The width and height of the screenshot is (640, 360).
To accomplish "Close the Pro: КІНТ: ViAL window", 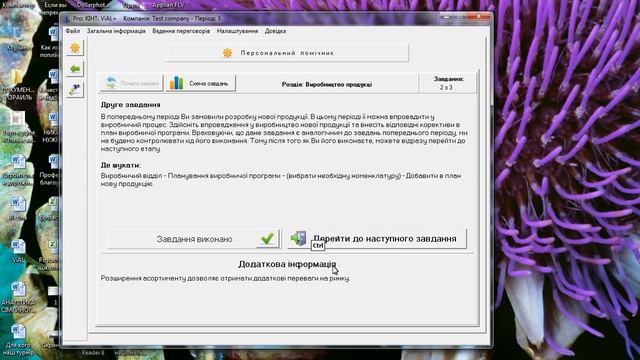I will tap(478, 17).
